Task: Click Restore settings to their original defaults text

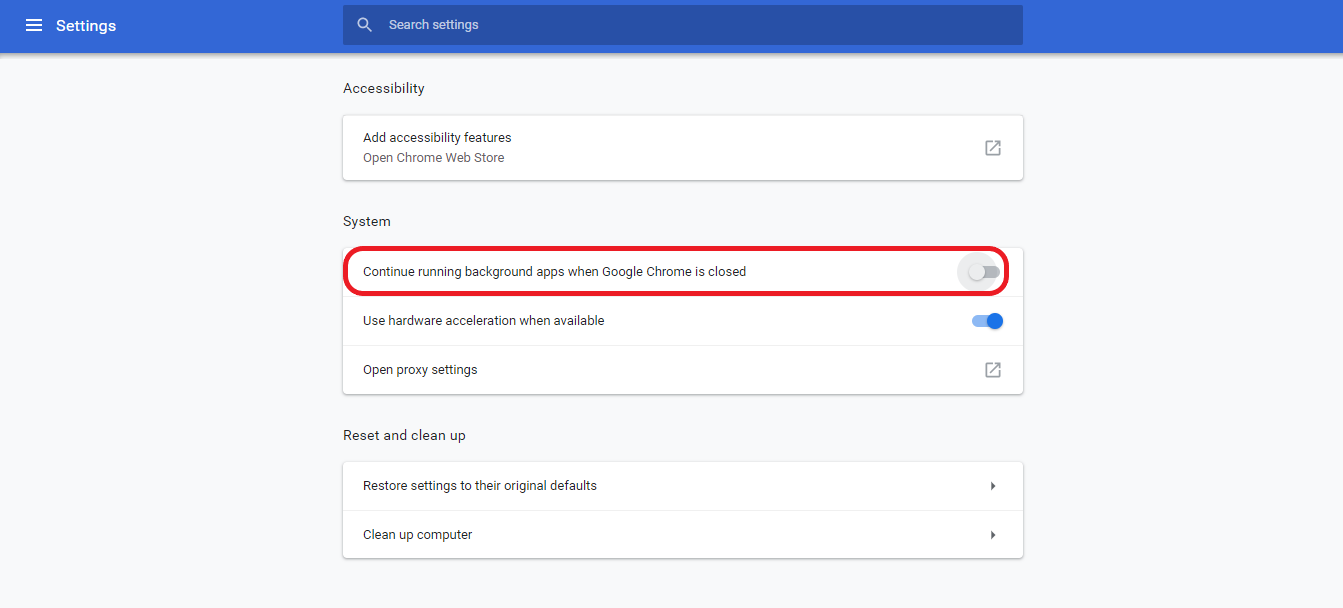Action: click(x=480, y=486)
